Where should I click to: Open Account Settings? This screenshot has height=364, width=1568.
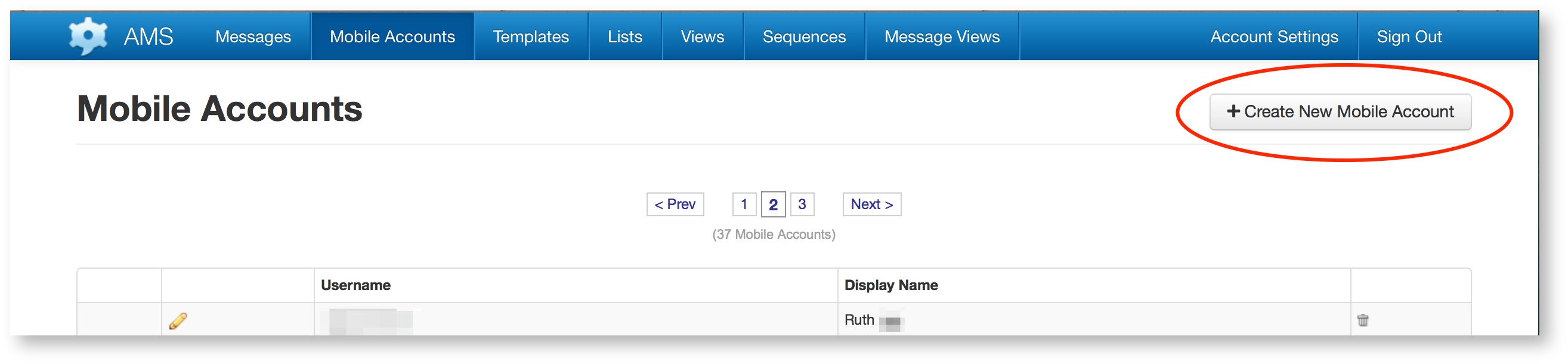tap(1274, 36)
